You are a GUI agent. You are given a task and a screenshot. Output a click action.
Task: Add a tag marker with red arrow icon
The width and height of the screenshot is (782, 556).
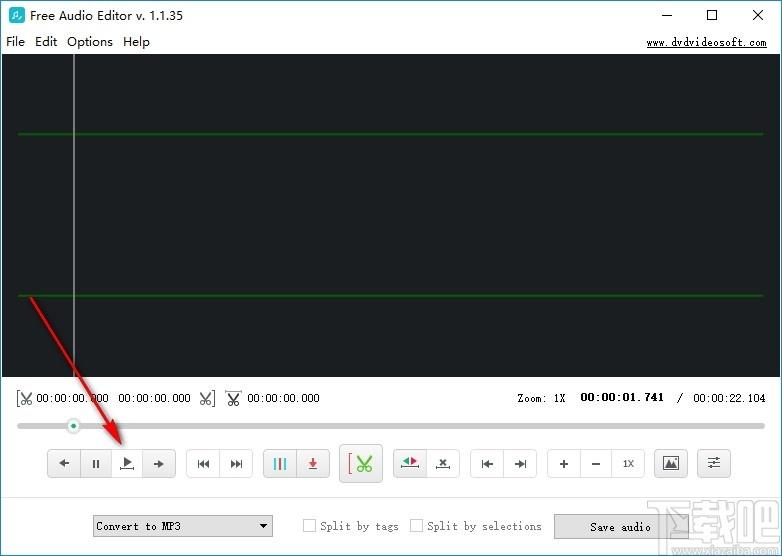pyautogui.click(x=313, y=464)
